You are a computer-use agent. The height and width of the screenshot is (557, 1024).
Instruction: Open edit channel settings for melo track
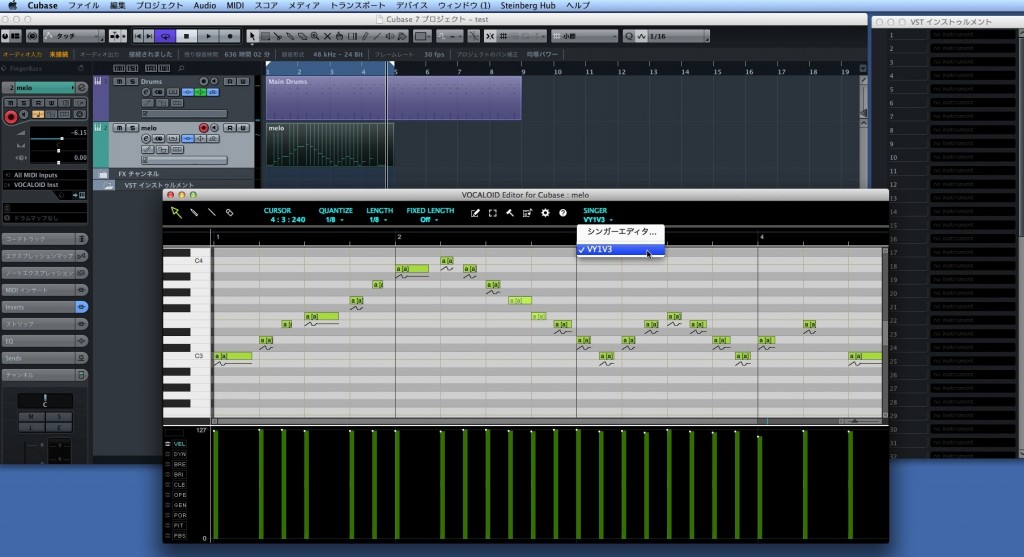[146, 138]
